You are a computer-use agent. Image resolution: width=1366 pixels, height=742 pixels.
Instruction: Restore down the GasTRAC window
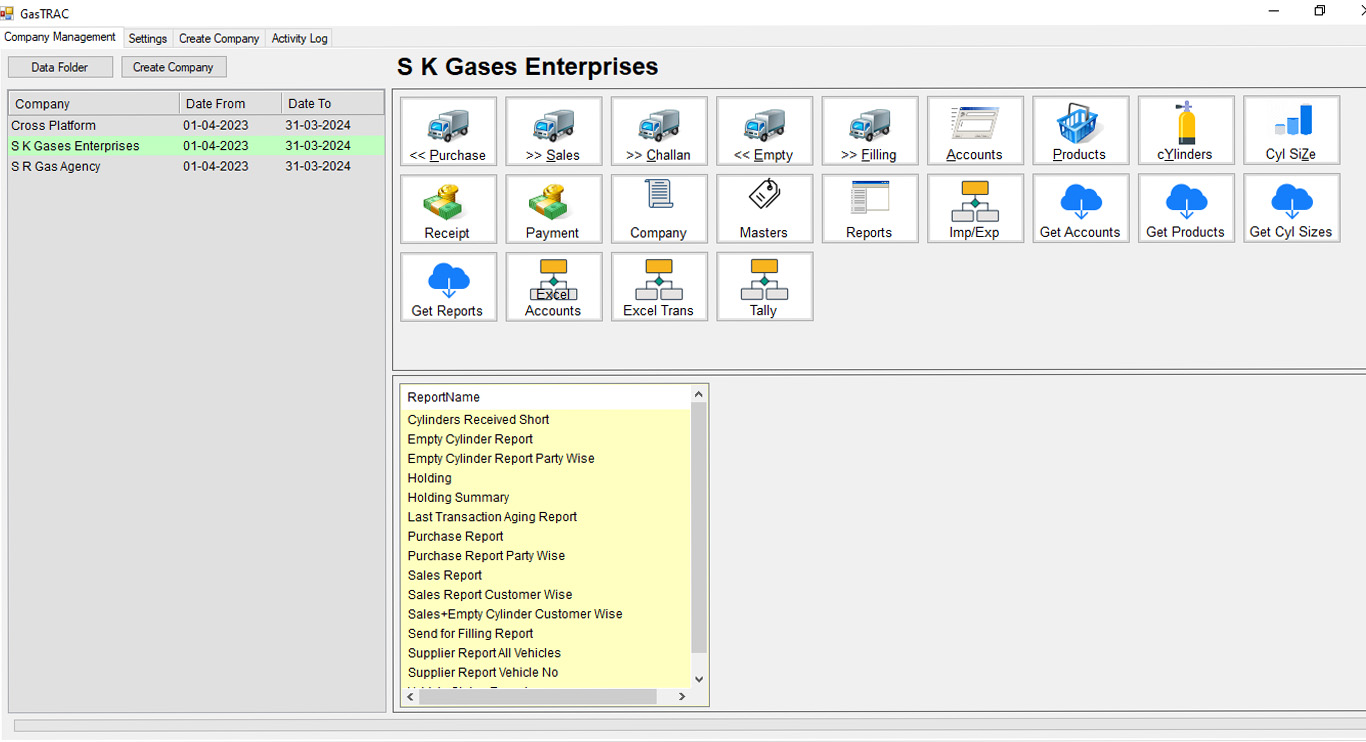[1320, 11]
